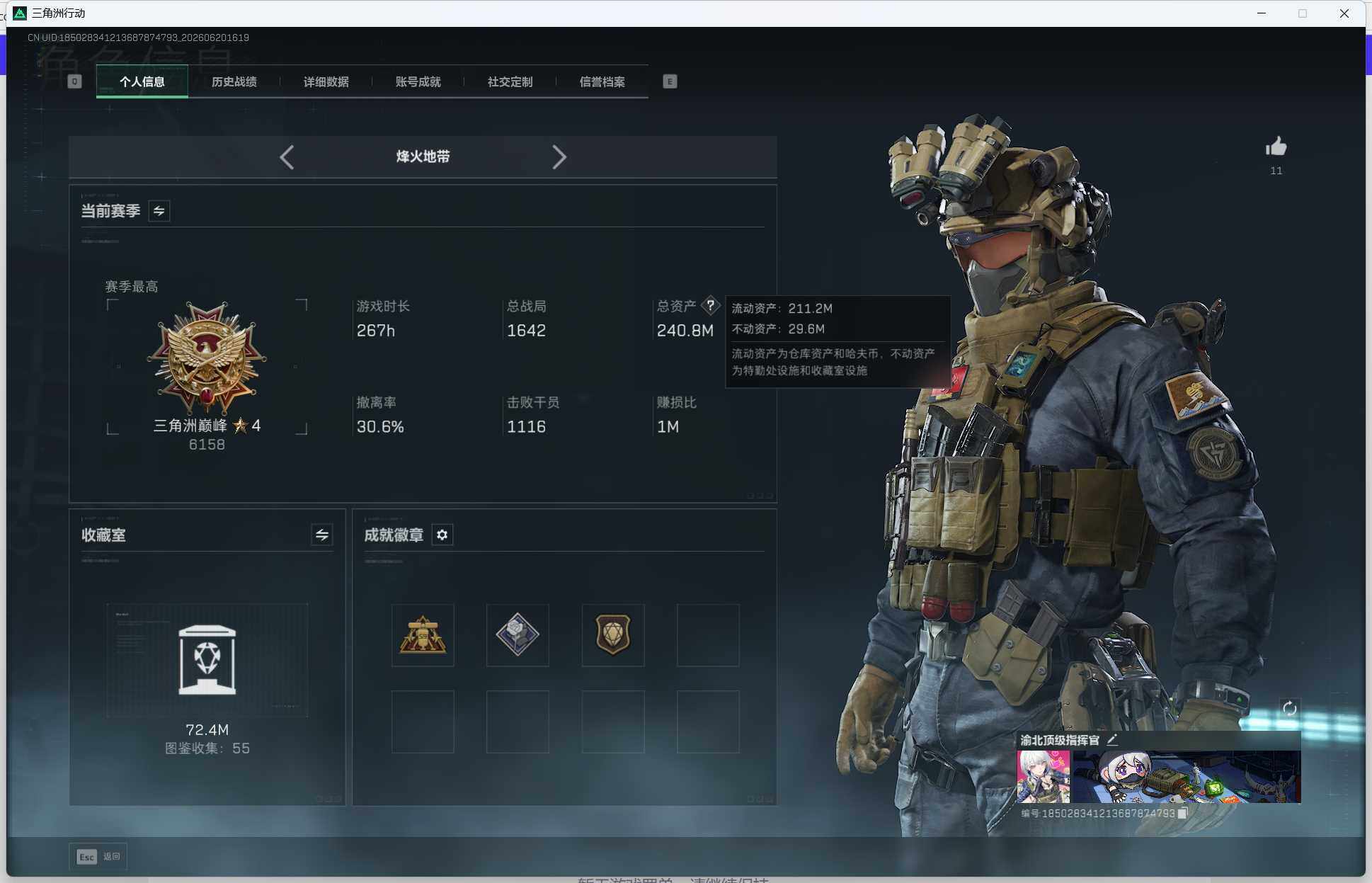Open the 社交定制 tab
This screenshot has height=883, width=1372.
coord(510,81)
